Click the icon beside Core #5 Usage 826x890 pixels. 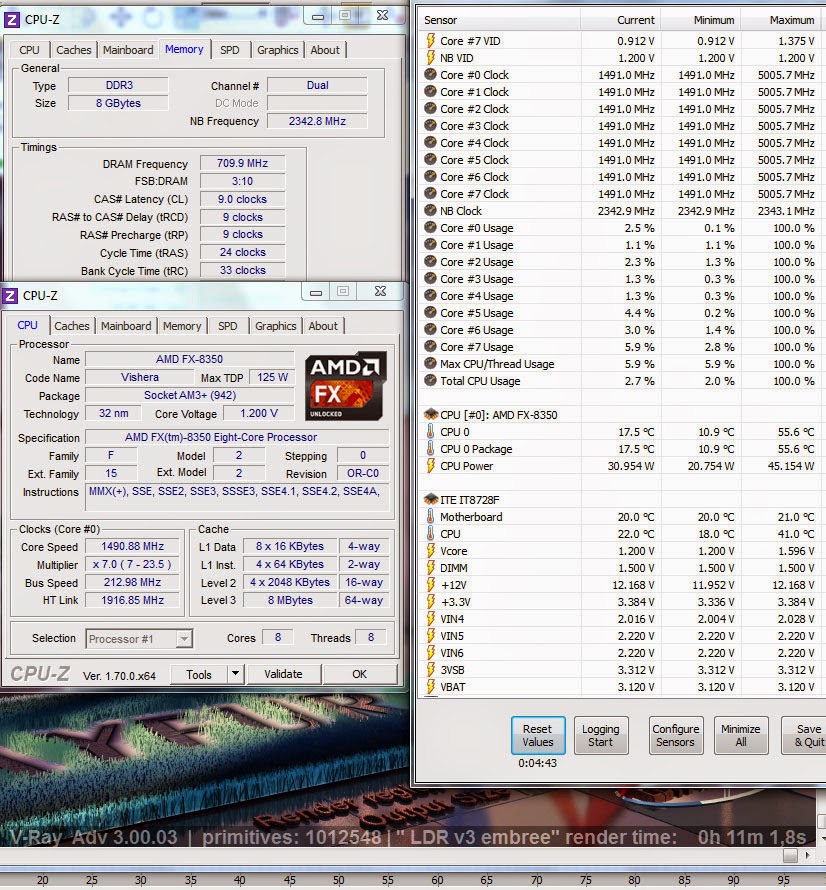(430, 313)
